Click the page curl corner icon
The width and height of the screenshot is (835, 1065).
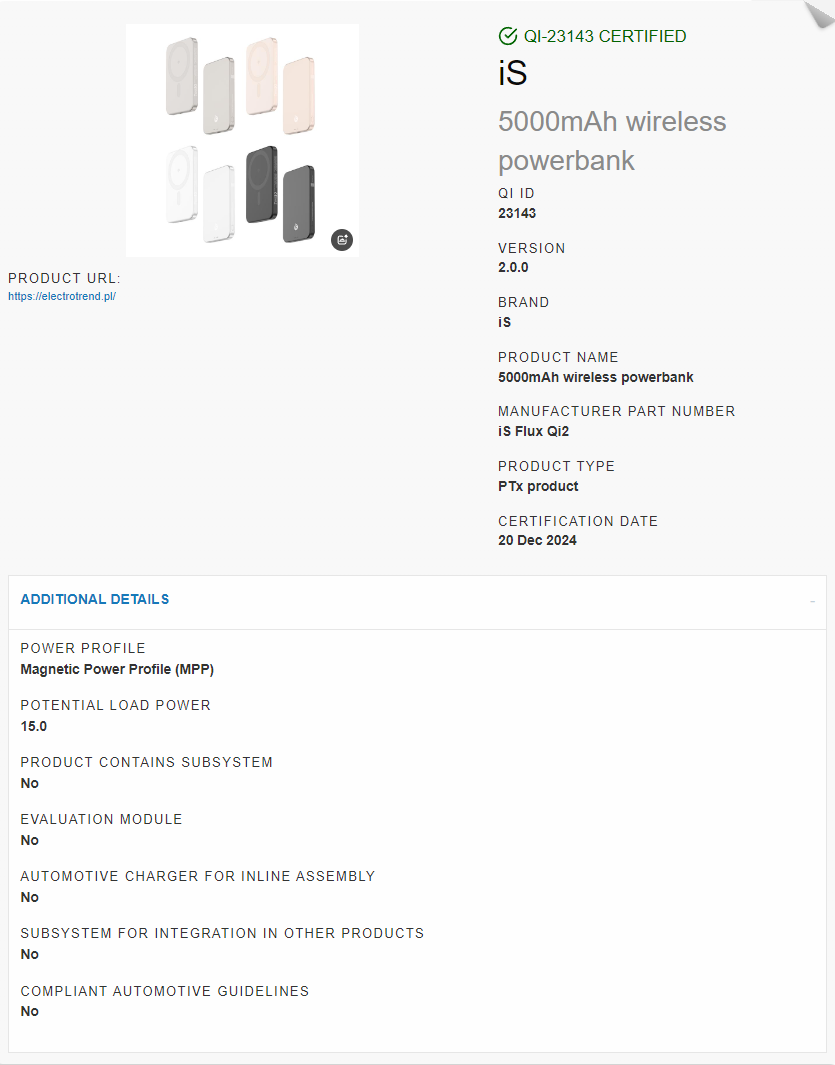coord(819,14)
